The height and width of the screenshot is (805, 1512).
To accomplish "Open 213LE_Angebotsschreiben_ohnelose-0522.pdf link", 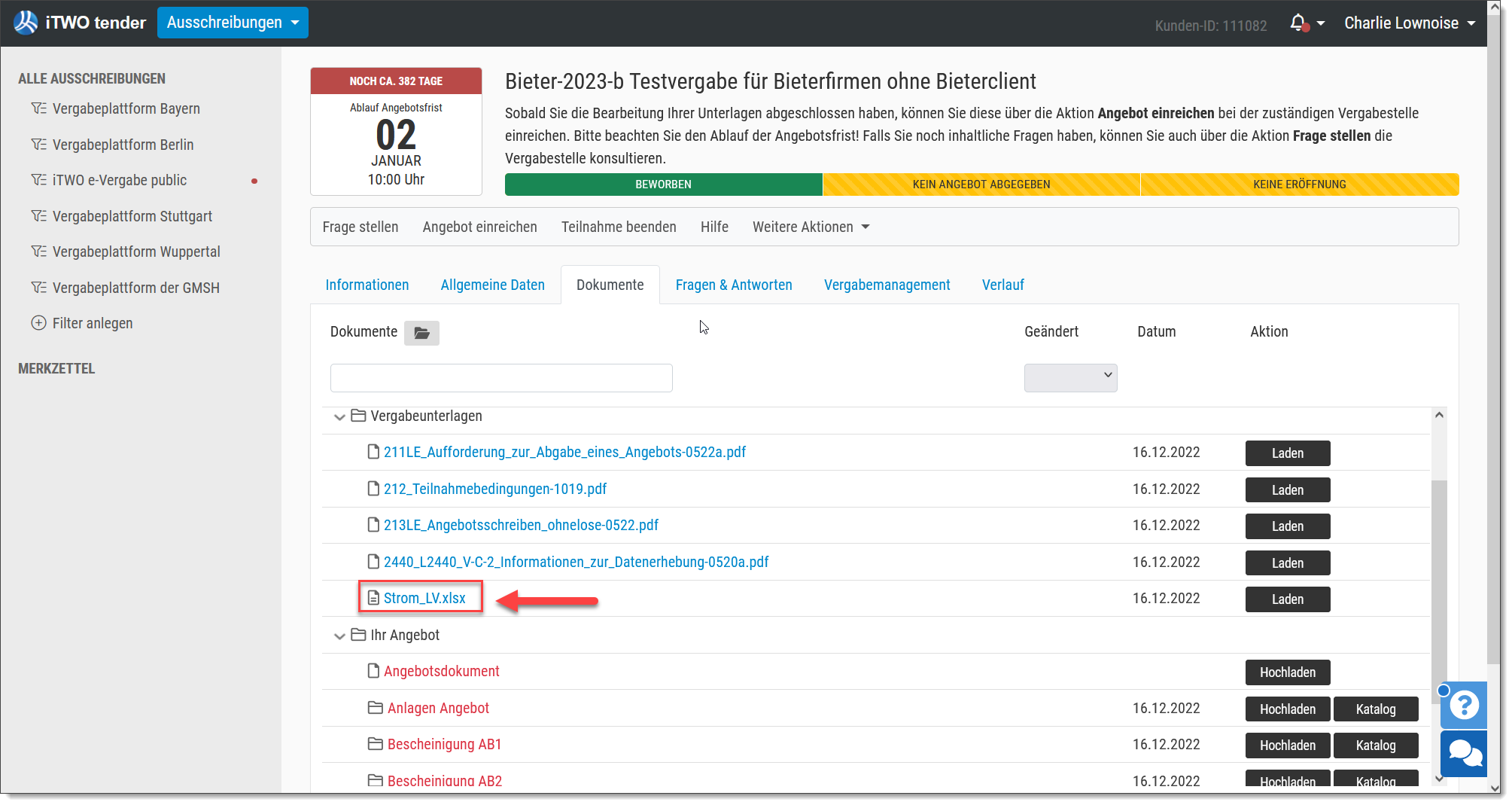I will pyautogui.click(x=521, y=525).
